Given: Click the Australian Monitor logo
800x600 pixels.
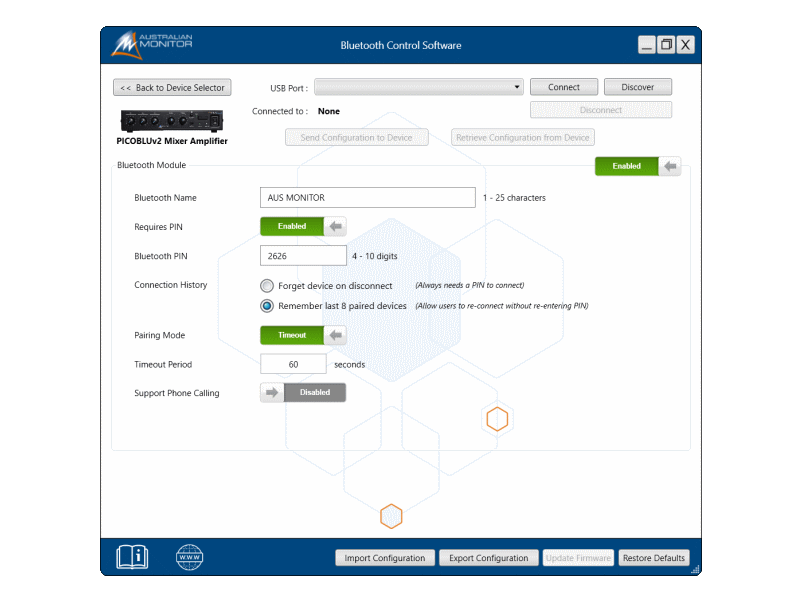Looking at the screenshot, I should pos(151,45).
